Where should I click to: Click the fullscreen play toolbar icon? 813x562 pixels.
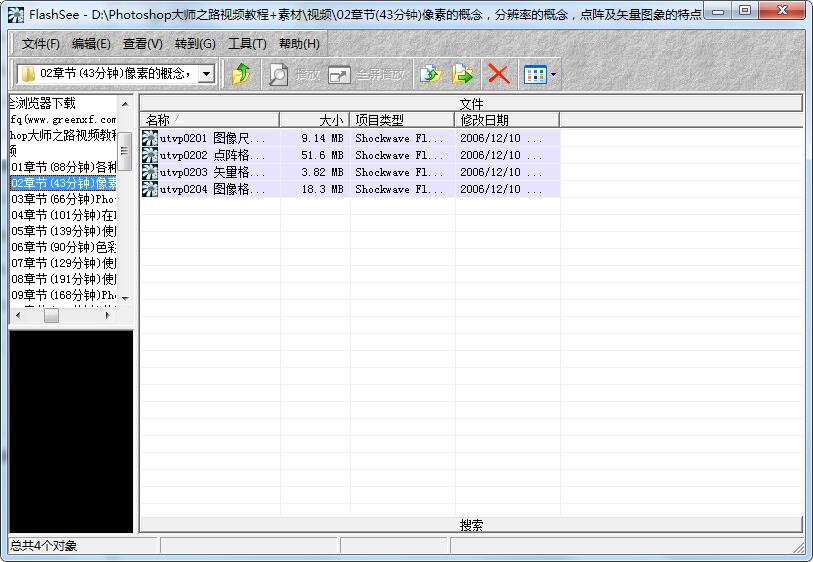coord(340,75)
